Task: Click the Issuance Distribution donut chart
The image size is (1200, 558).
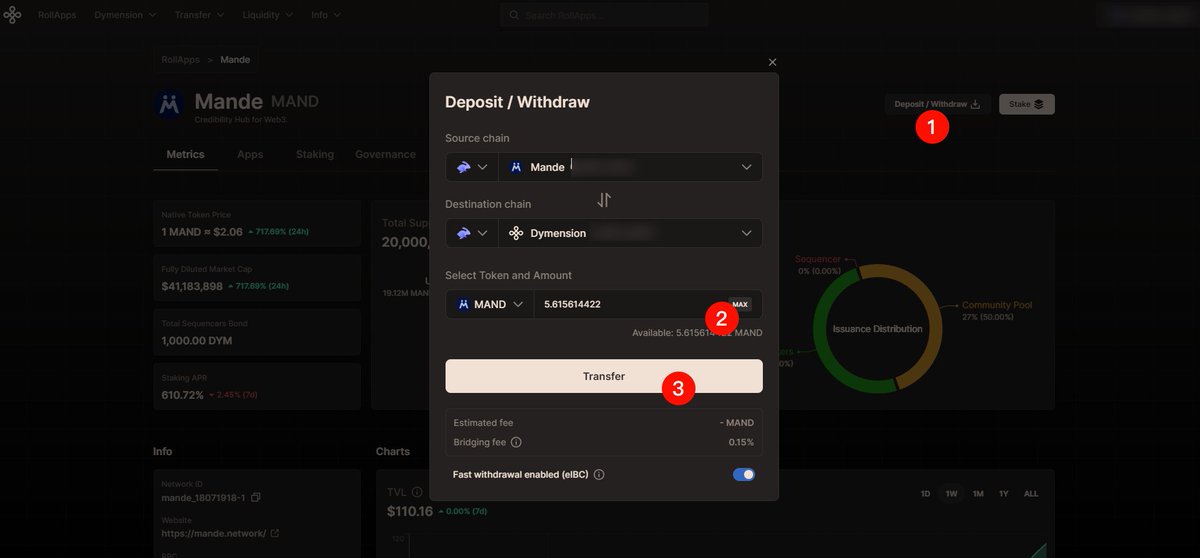Action: 877,328
